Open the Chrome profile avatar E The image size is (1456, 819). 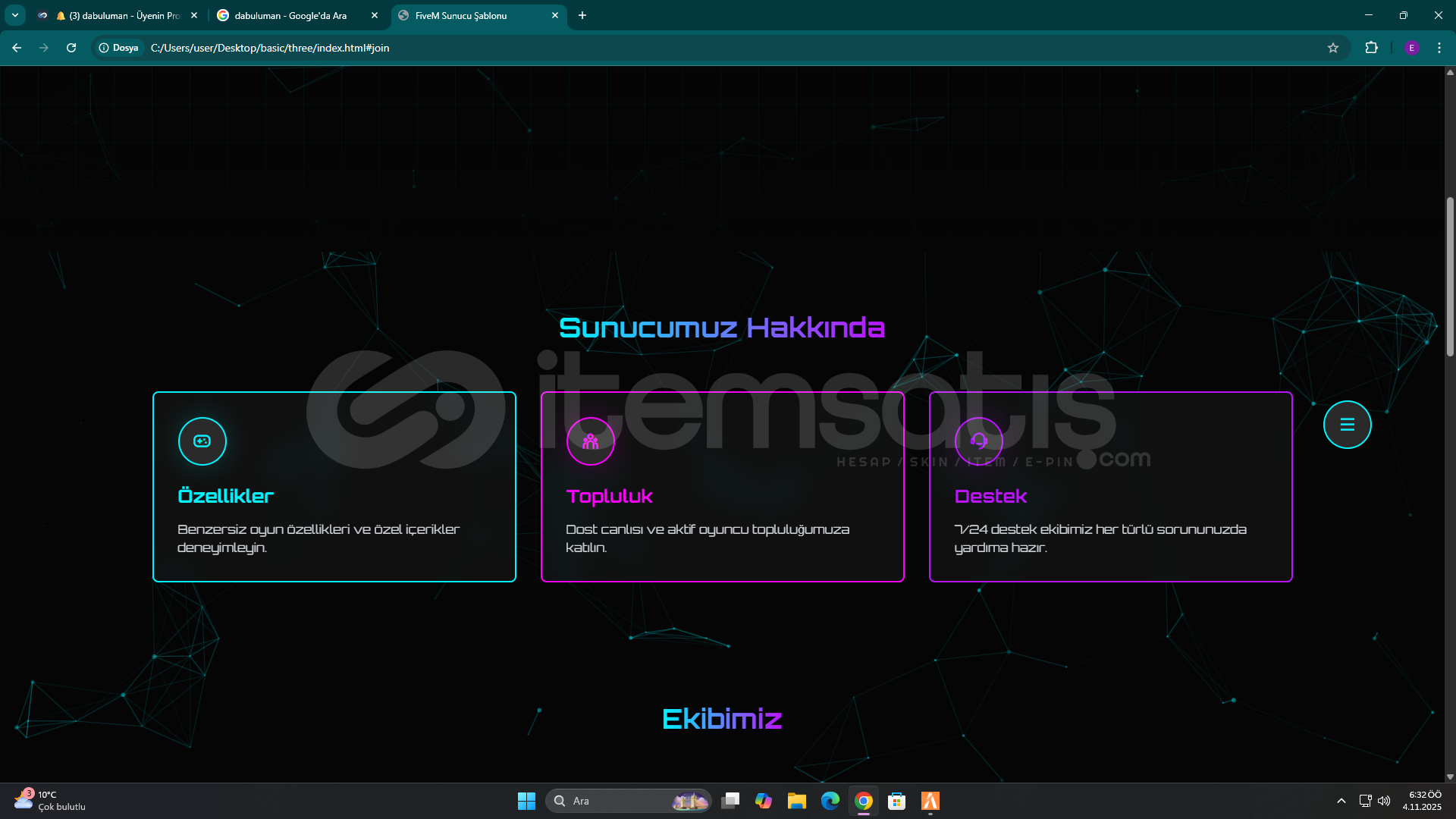click(x=1411, y=48)
